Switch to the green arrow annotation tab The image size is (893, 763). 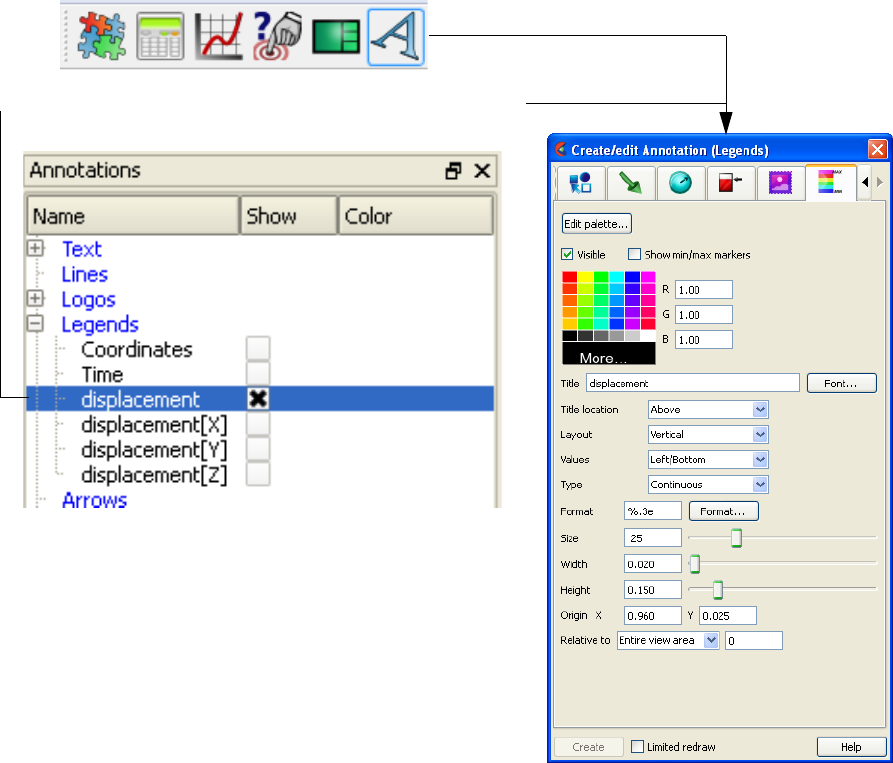click(630, 183)
